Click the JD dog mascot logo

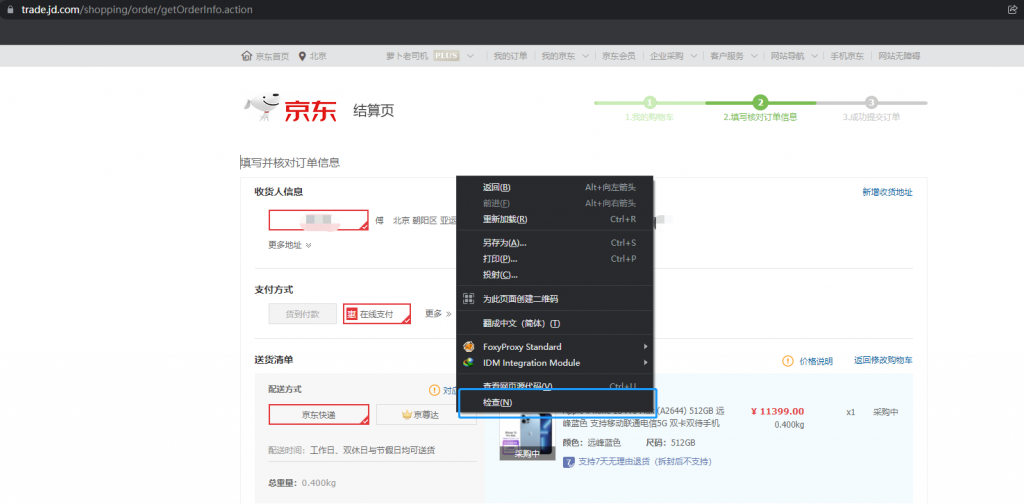(262, 108)
